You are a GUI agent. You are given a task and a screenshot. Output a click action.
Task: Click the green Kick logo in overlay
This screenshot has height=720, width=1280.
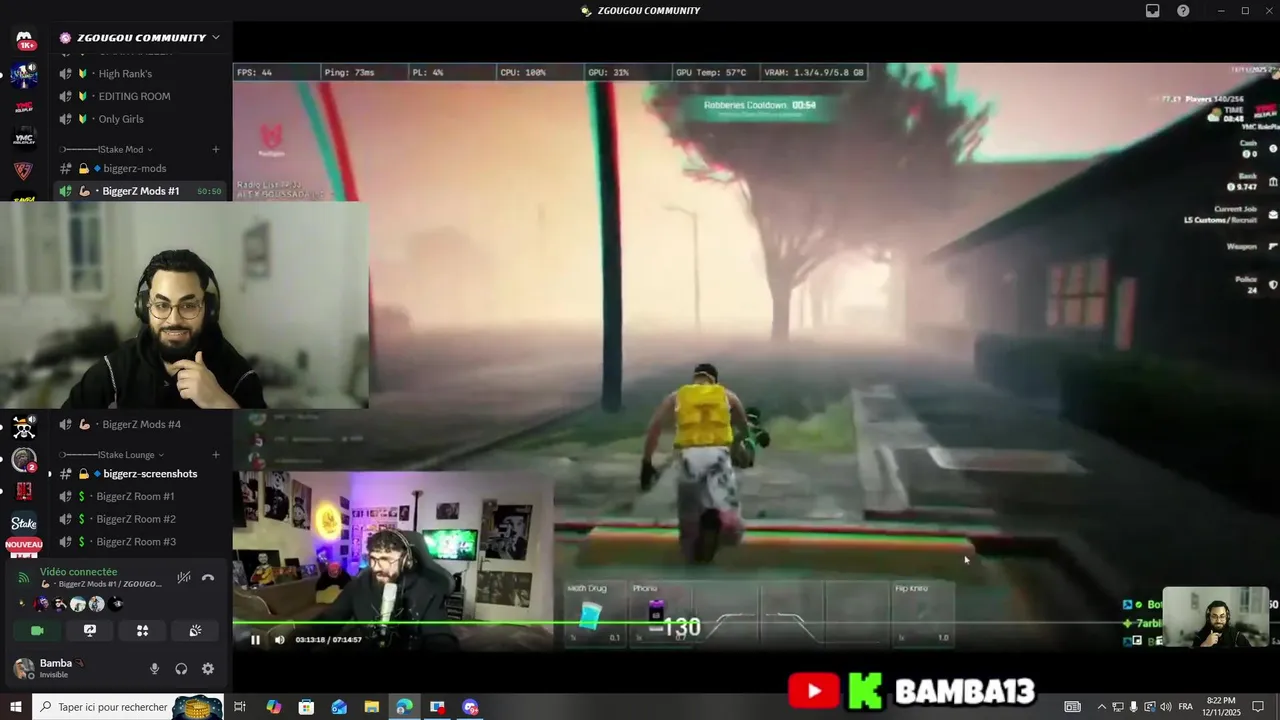pyautogui.click(x=866, y=691)
